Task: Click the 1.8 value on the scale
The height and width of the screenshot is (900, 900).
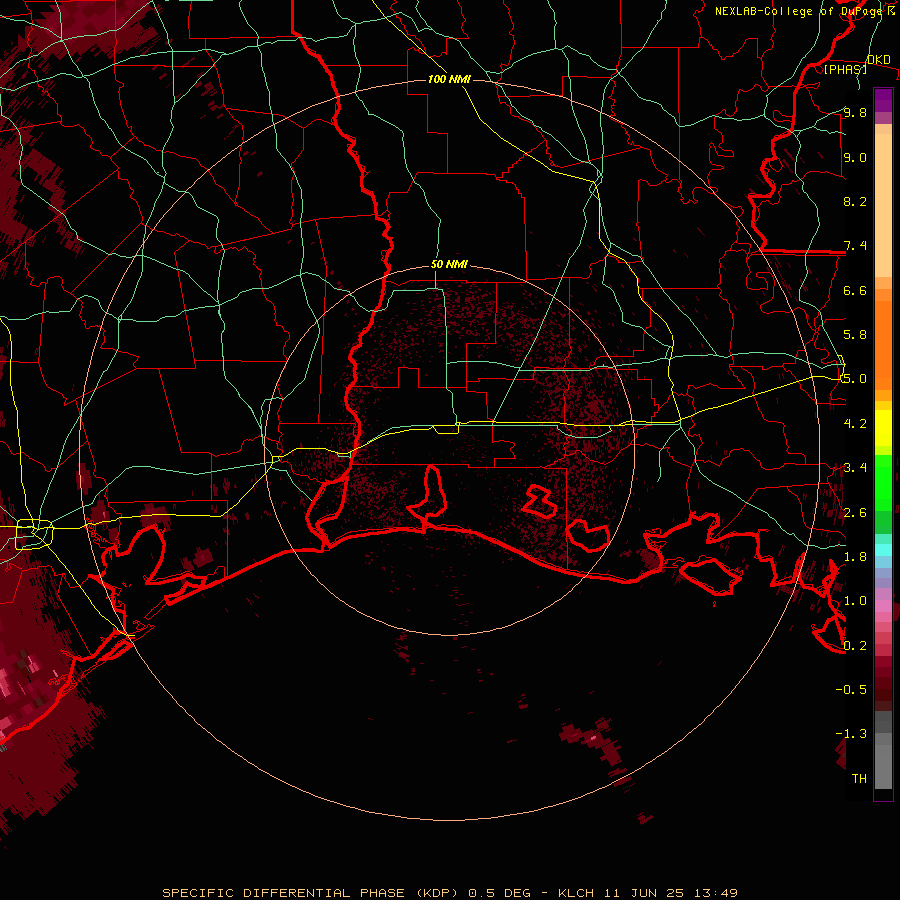Action: 855,556
